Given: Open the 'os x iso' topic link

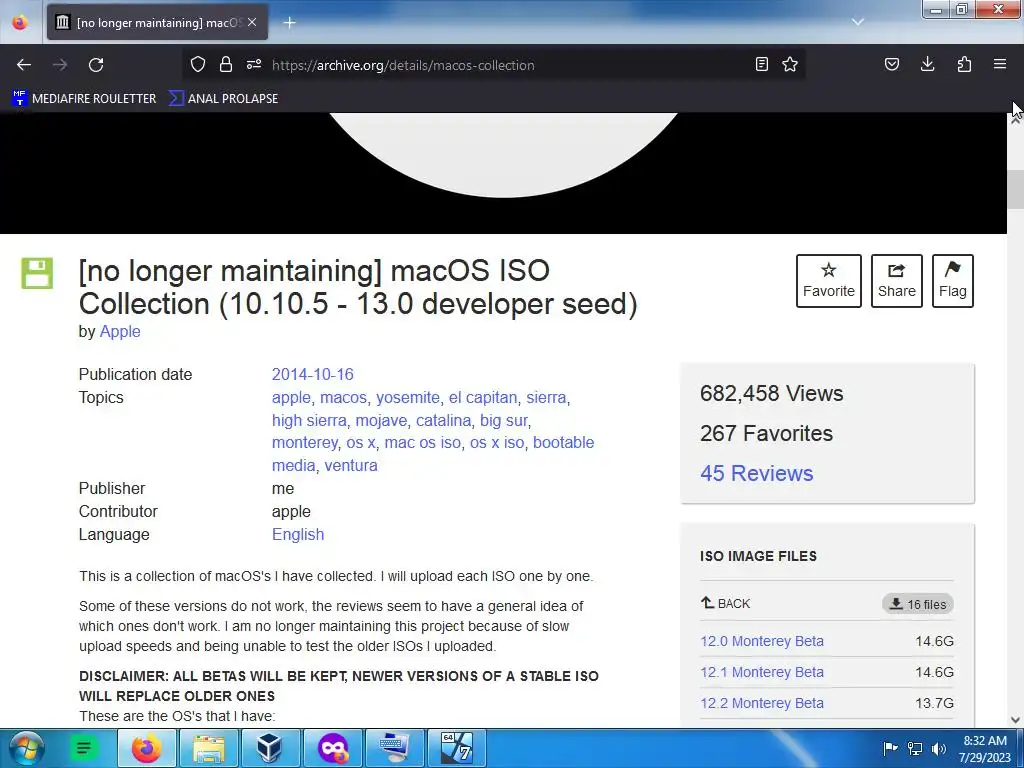Looking at the screenshot, I should [x=497, y=443].
